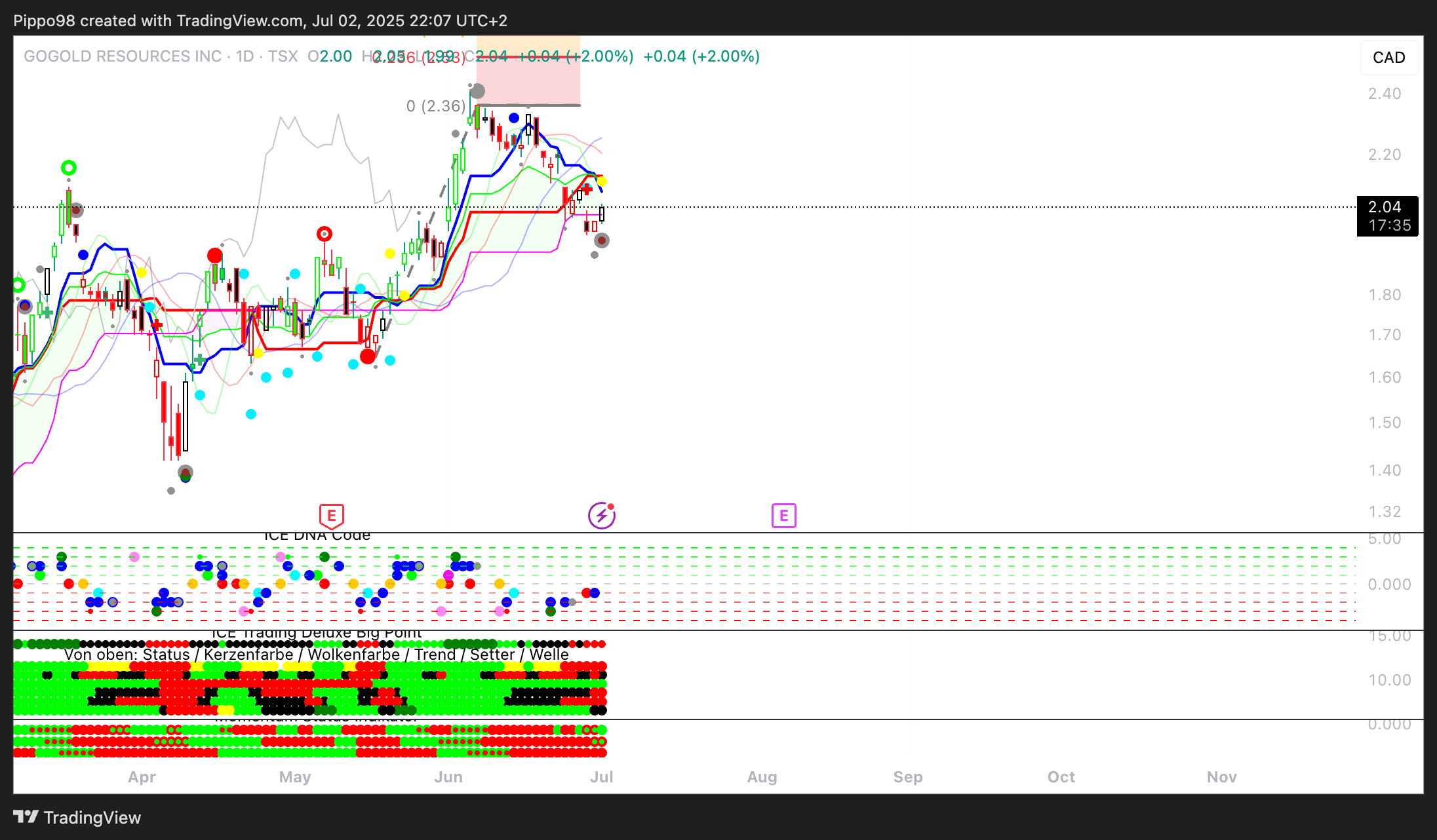Open the CAD currency selector
The image size is (1437, 840).
(1388, 58)
